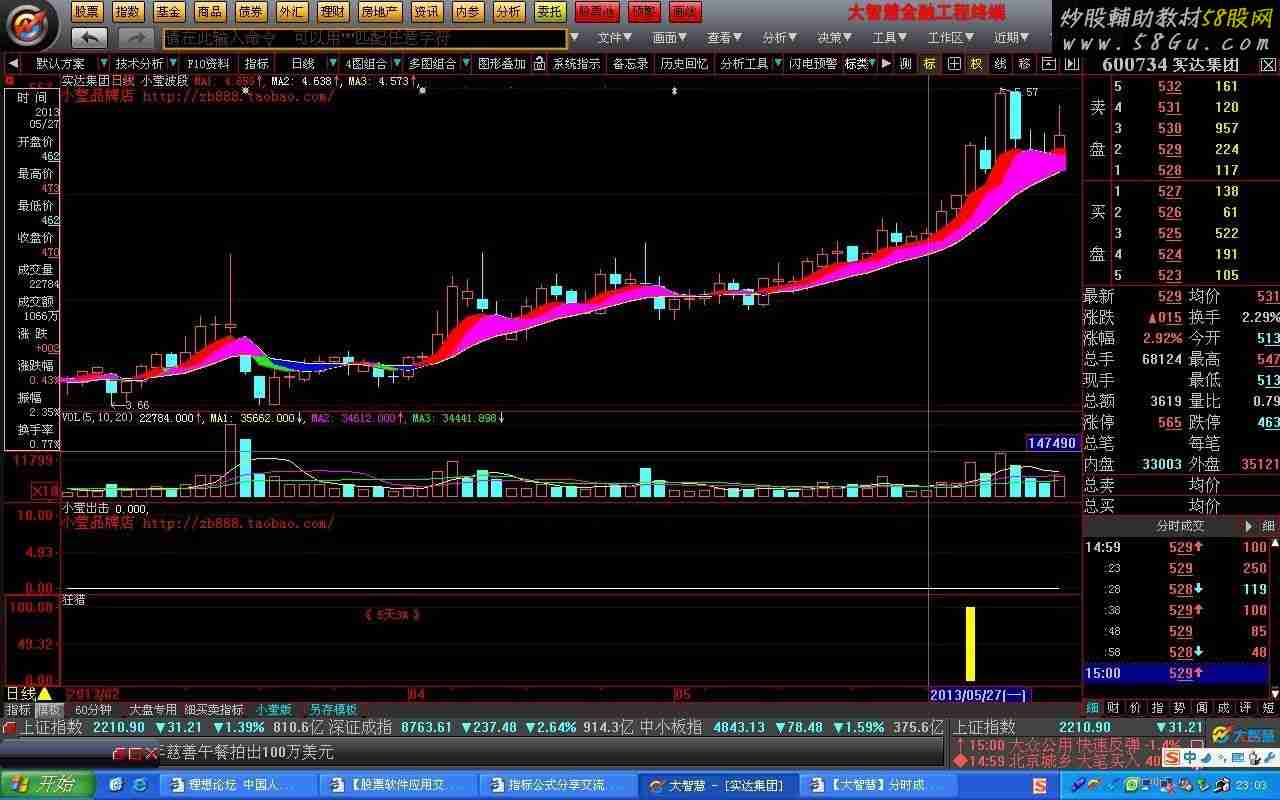
Task: Click the grid layout toolbar icon
Action: pyautogui.click(x=954, y=63)
